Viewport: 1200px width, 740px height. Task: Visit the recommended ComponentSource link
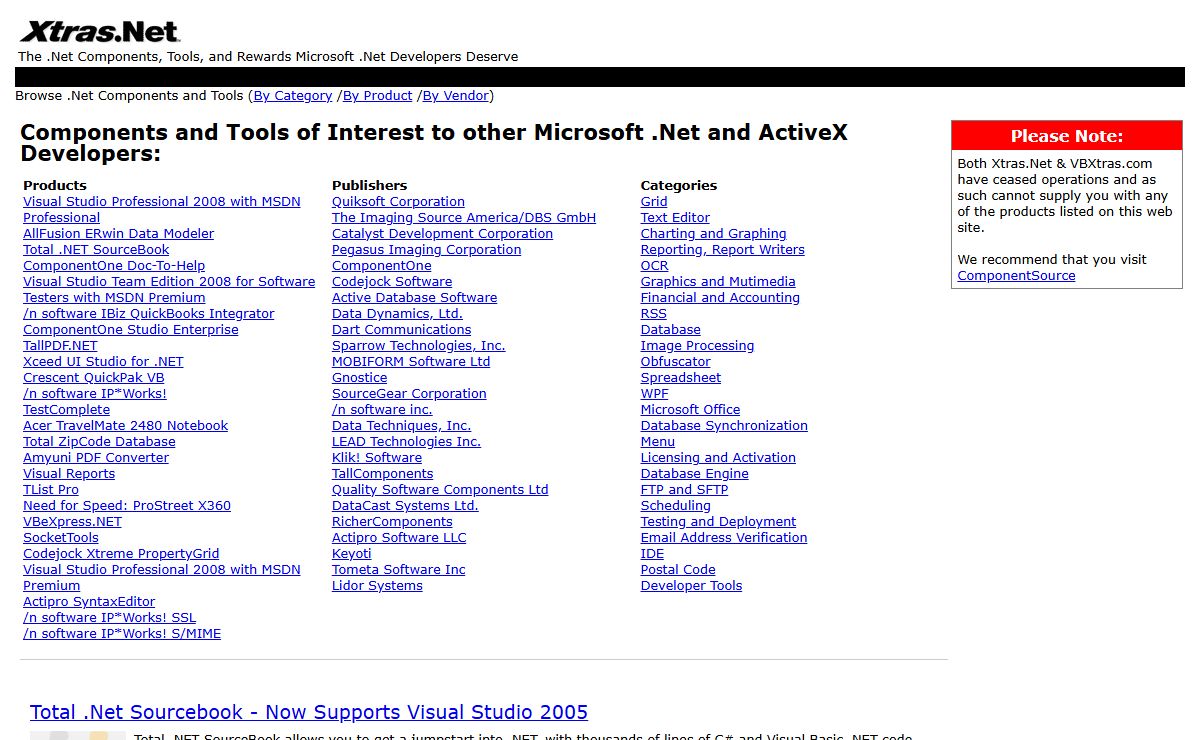tap(1016, 276)
